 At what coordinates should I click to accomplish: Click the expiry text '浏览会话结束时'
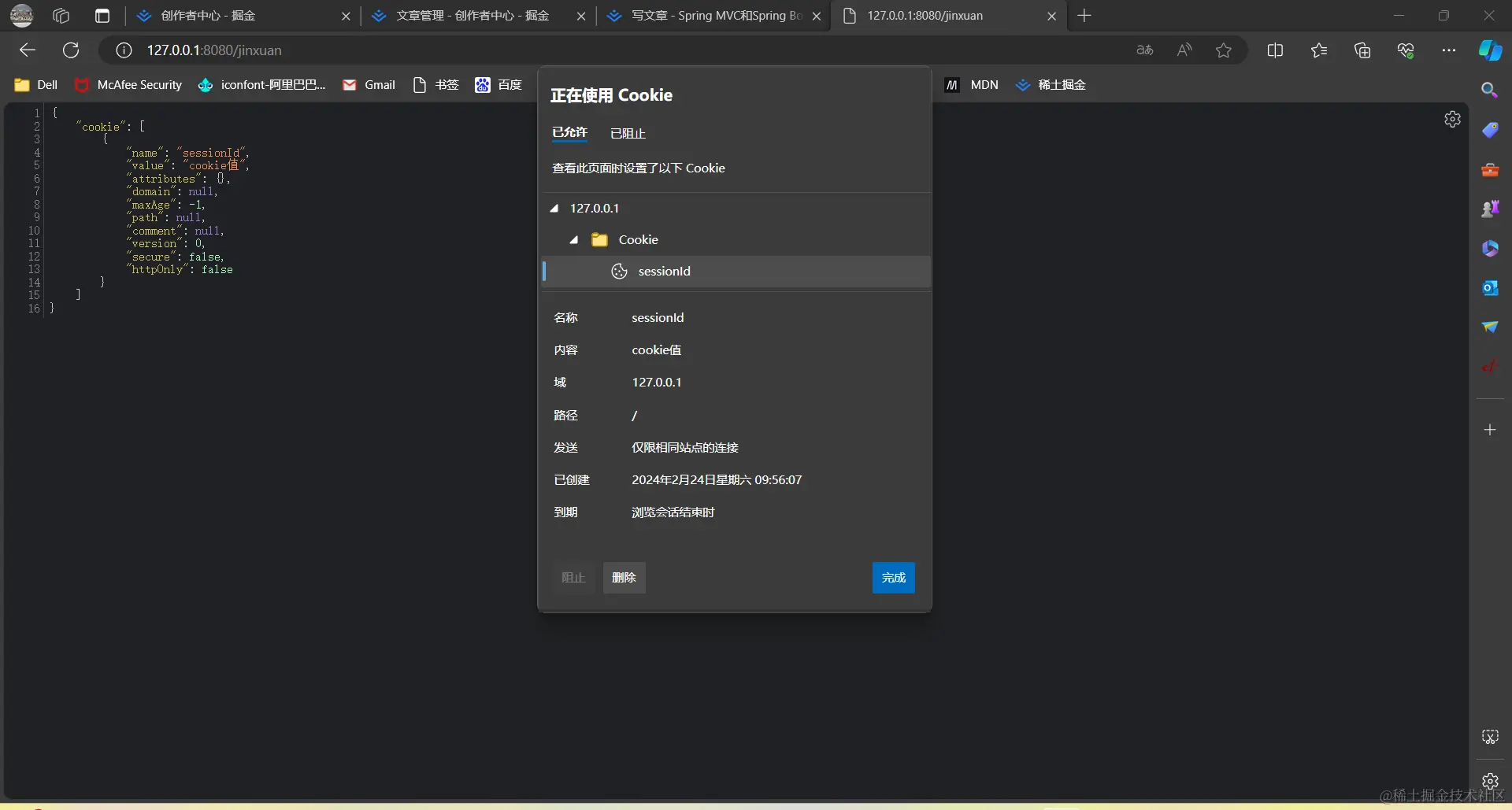673,512
